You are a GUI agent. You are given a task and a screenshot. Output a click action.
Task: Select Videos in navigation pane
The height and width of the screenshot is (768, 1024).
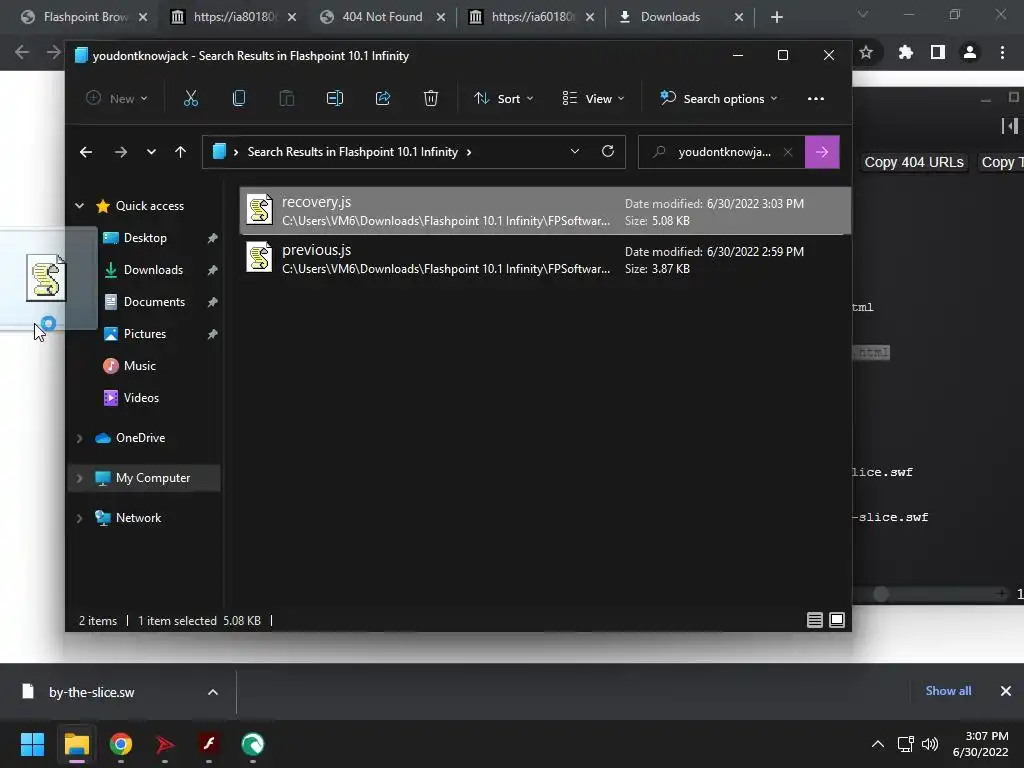tap(141, 398)
